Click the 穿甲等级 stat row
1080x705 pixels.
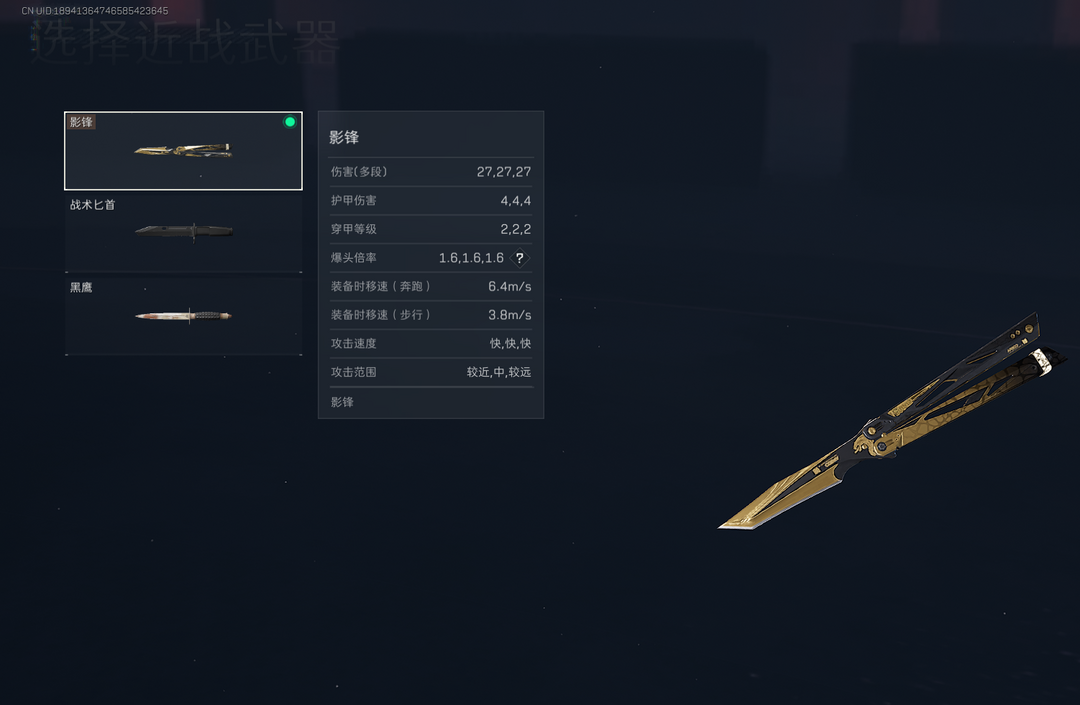(431, 229)
